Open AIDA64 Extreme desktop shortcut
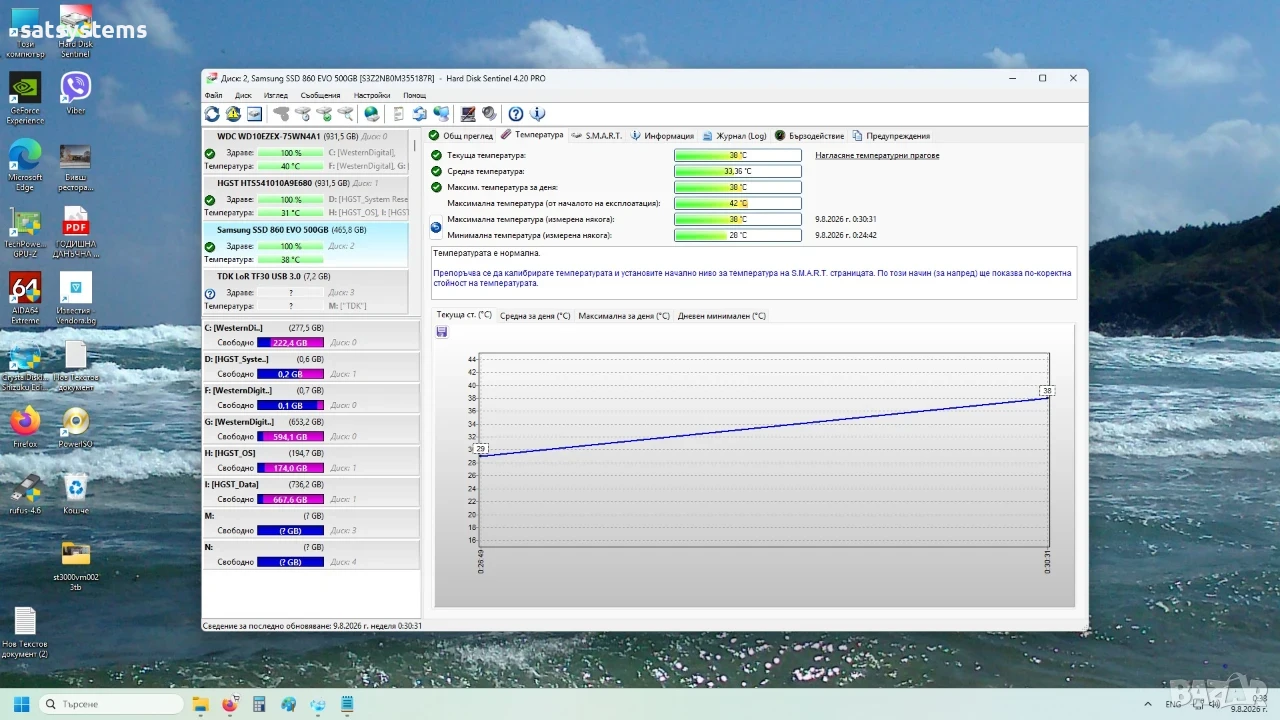This screenshot has height=720, width=1280. pos(25,298)
